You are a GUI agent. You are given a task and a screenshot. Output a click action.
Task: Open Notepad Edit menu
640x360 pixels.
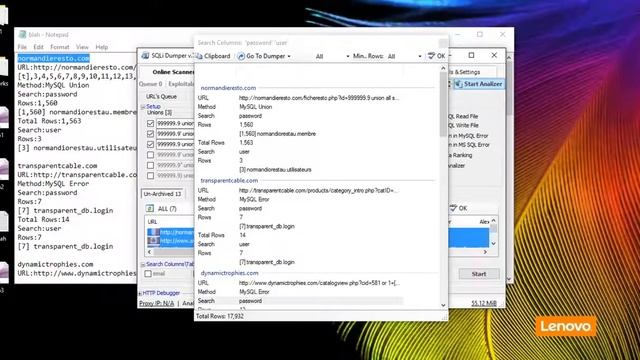(38, 47)
